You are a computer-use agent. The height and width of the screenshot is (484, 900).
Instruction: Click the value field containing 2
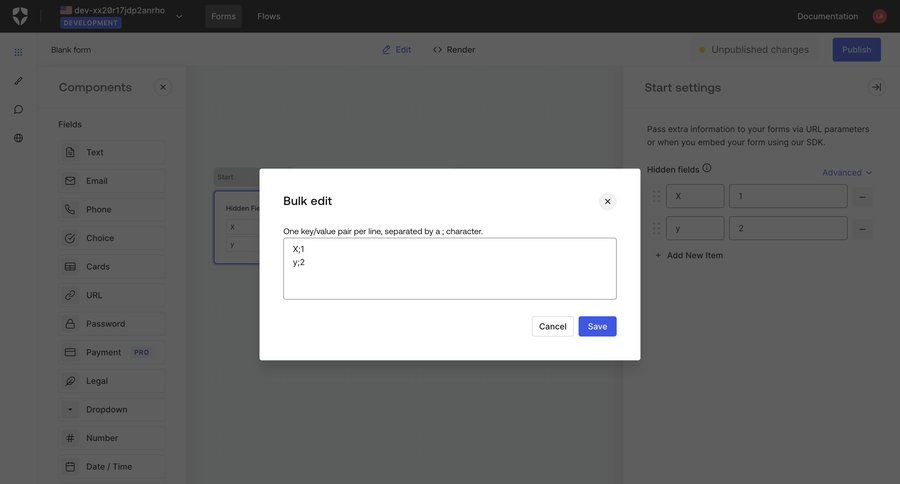(x=788, y=229)
